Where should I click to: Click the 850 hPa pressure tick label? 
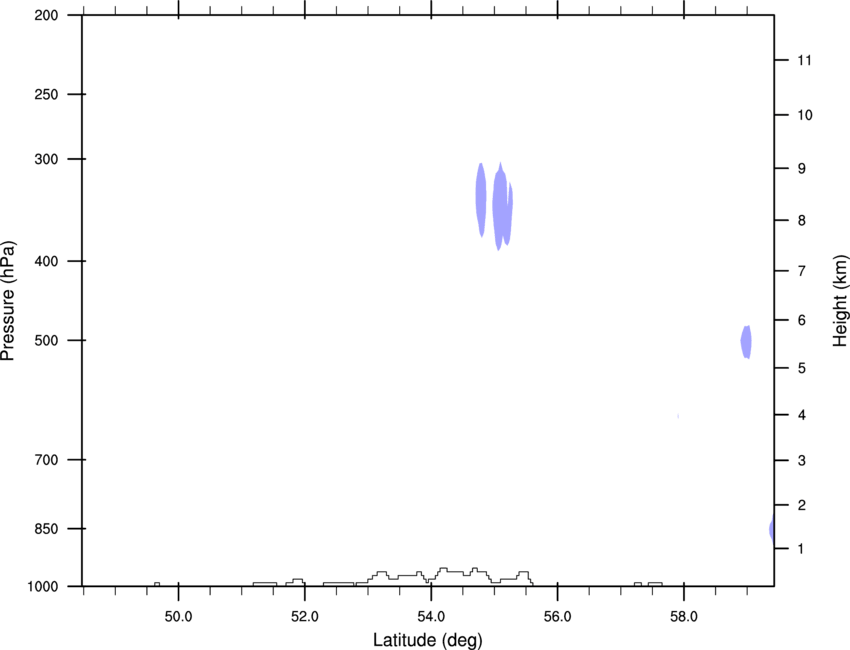[46, 529]
